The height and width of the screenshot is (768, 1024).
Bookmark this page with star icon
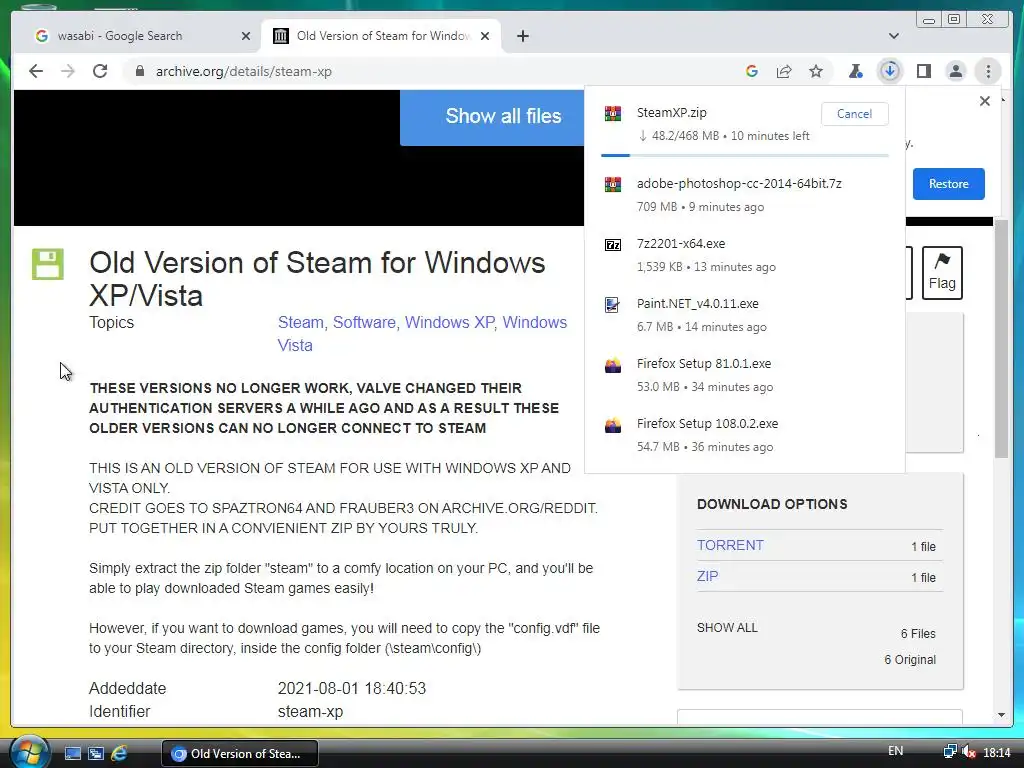point(816,71)
